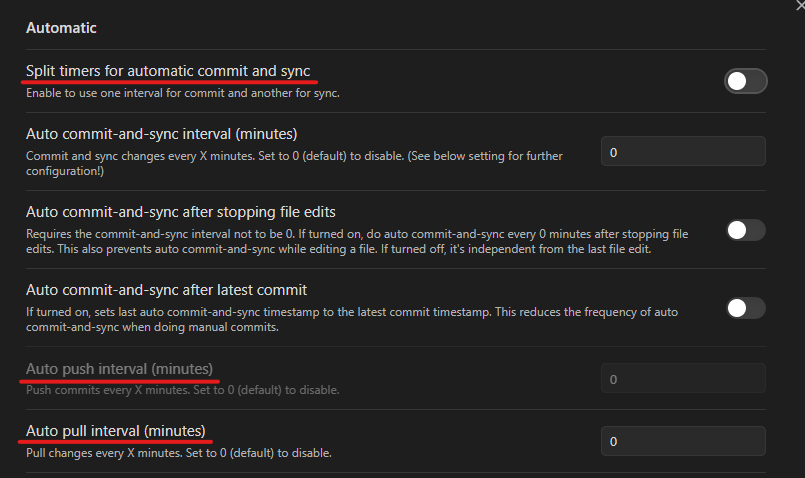
Task: Focus the commit-and-sync interval minutes field
Action: coord(683,151)
